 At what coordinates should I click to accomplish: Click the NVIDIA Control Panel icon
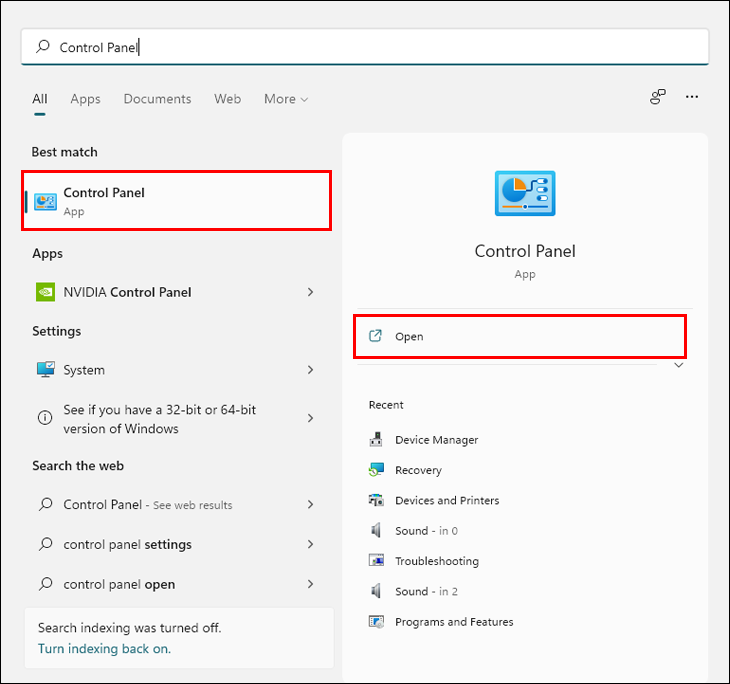[45, 292]
